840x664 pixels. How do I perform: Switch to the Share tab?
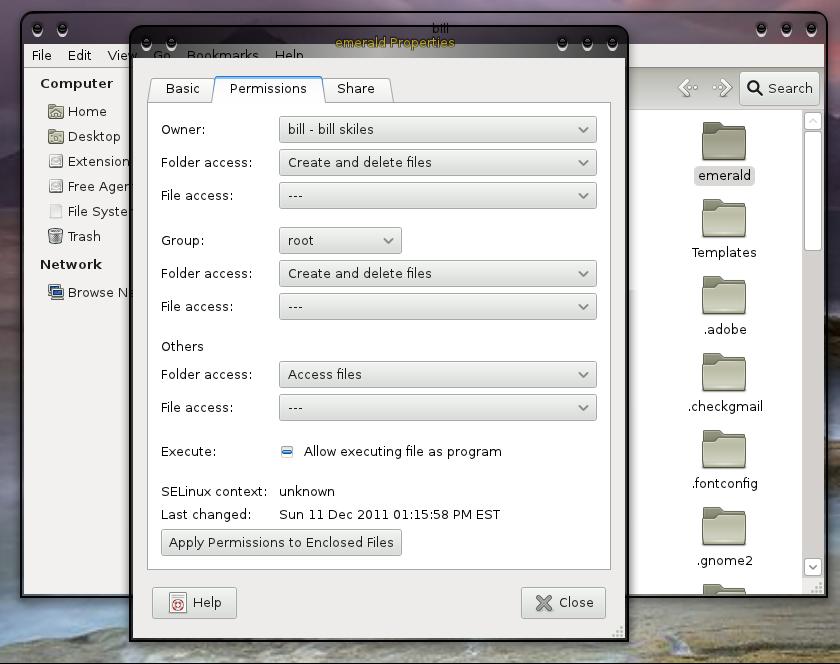pyautogui.click(x=356, y=89)
